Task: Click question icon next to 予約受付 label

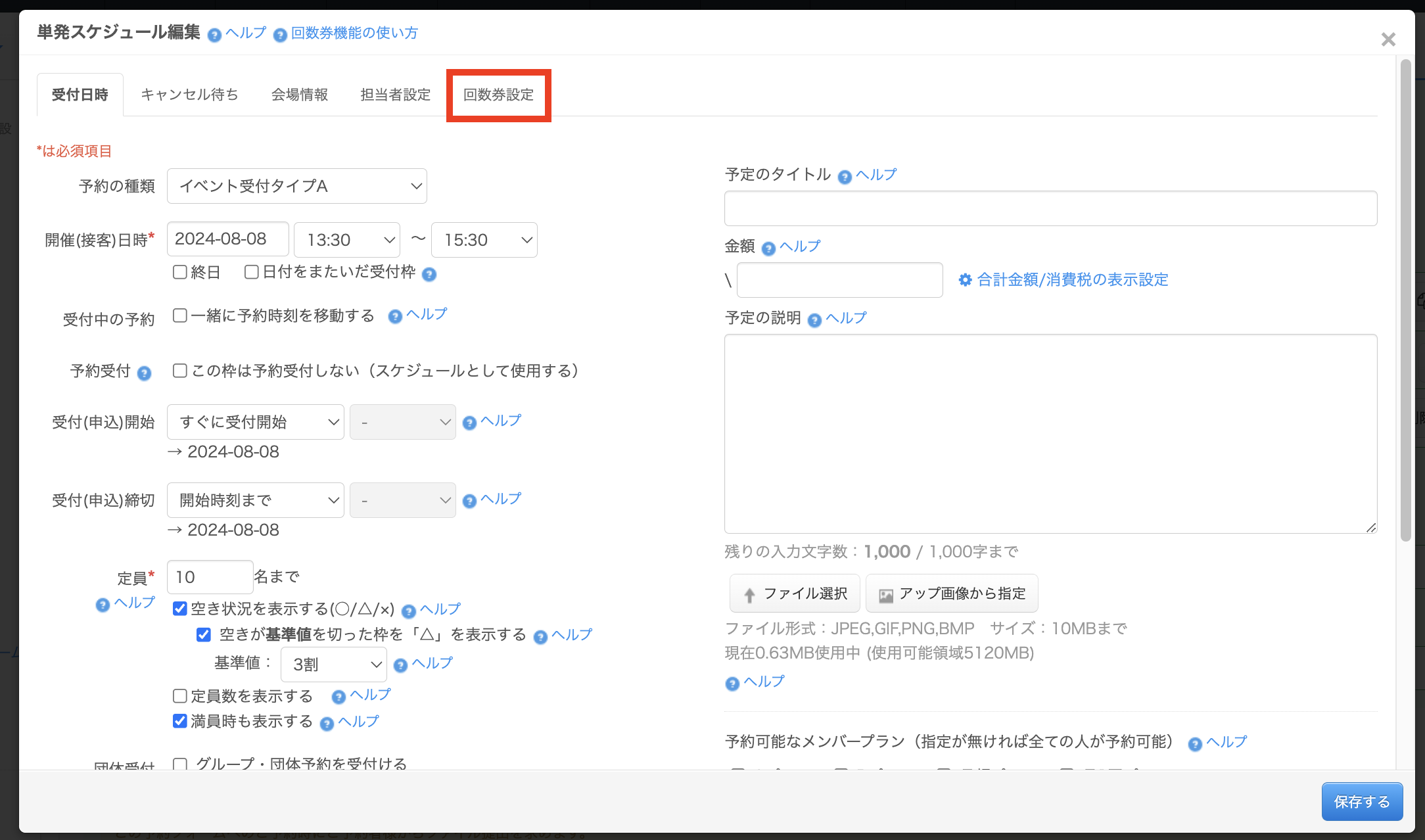Action: (144, 373)
